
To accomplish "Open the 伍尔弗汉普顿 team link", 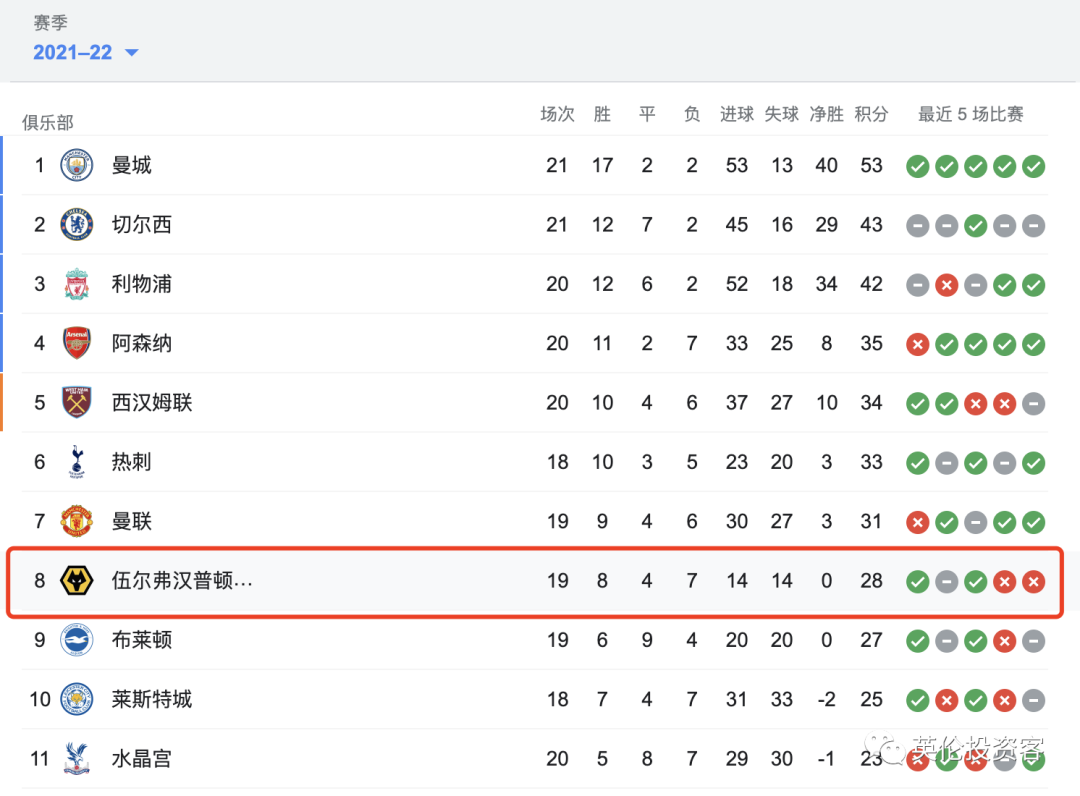I will point(182,580).
